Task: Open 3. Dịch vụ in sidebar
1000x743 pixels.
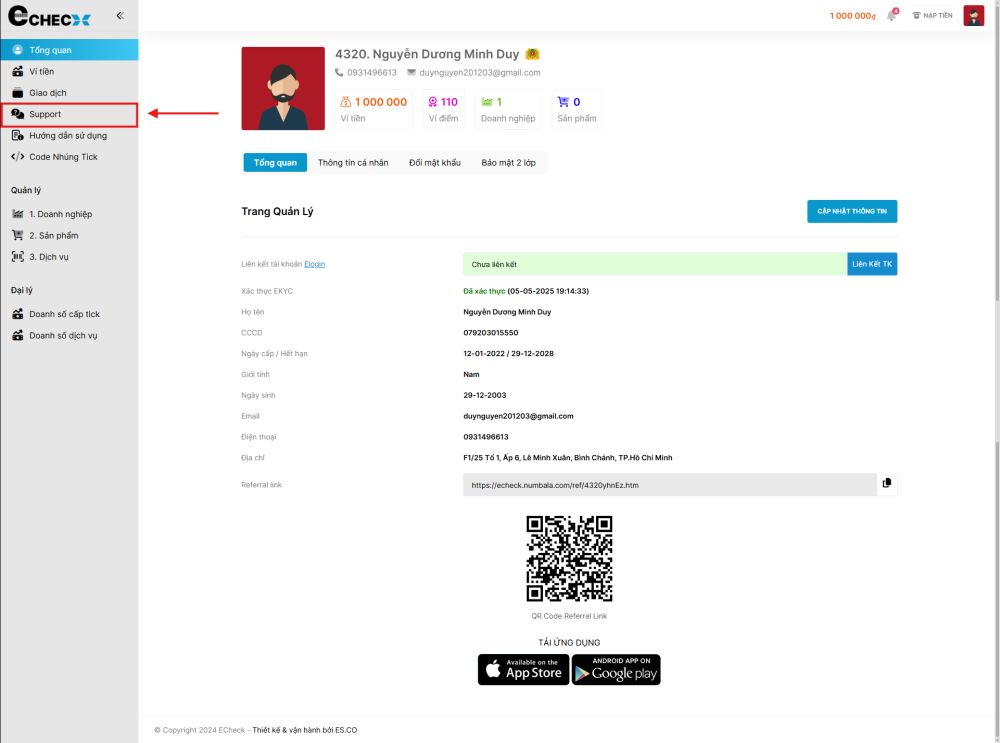Action: coord(49,257)
